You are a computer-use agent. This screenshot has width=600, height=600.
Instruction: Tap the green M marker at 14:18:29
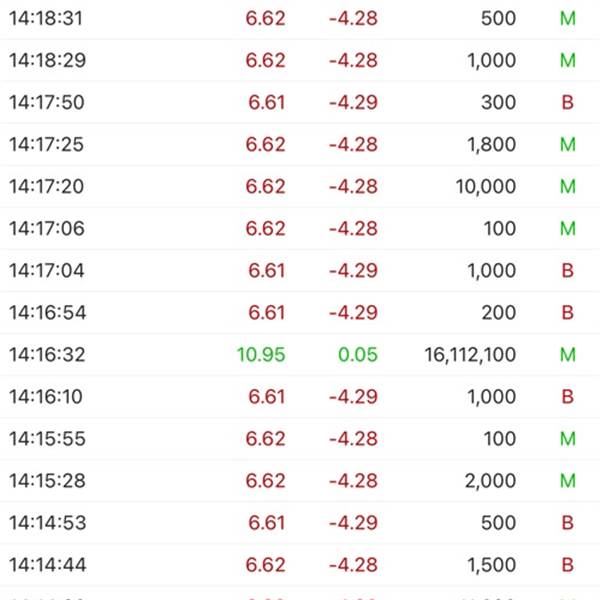click(567, 60)
